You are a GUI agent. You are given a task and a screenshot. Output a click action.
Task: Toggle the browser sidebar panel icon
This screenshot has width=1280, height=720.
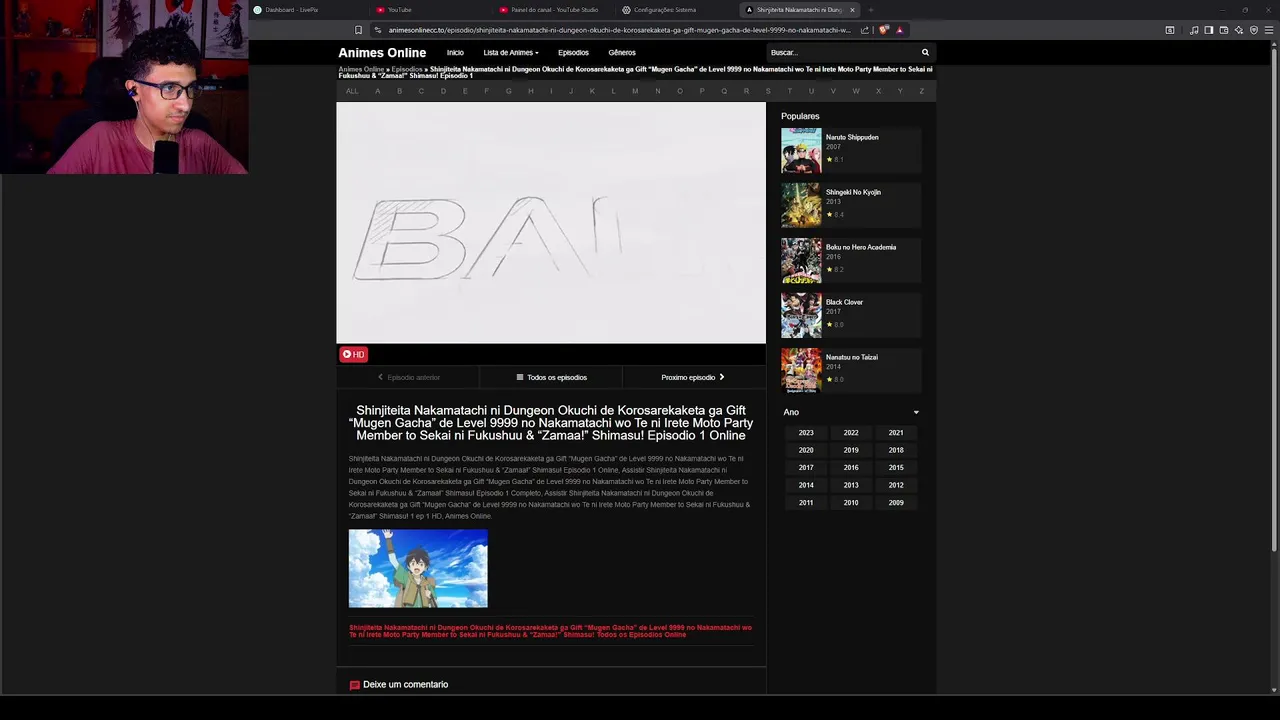[x=1209, y=30]
